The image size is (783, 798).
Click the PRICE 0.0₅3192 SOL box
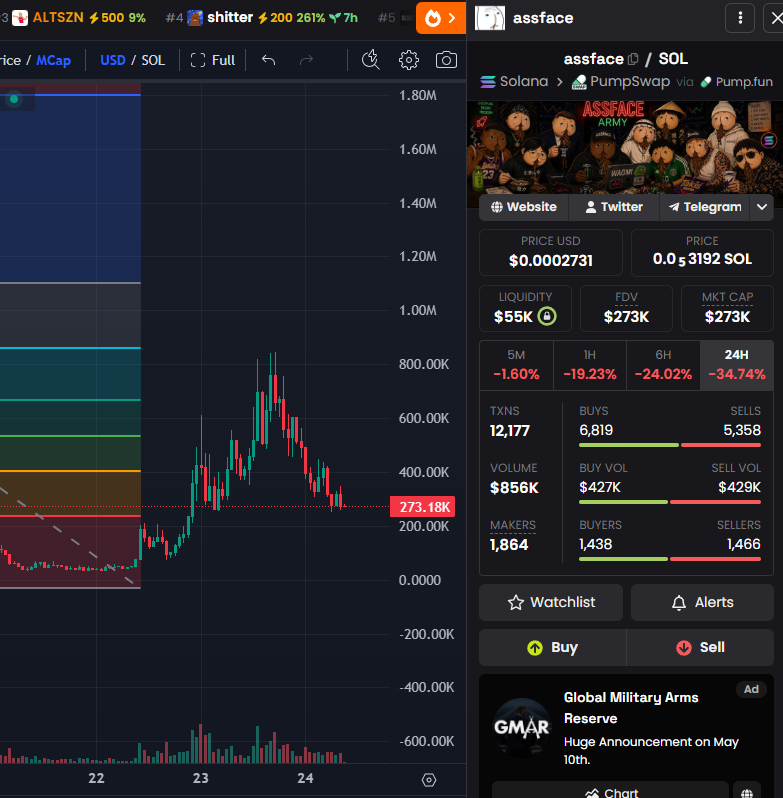[x=702, y=252]
